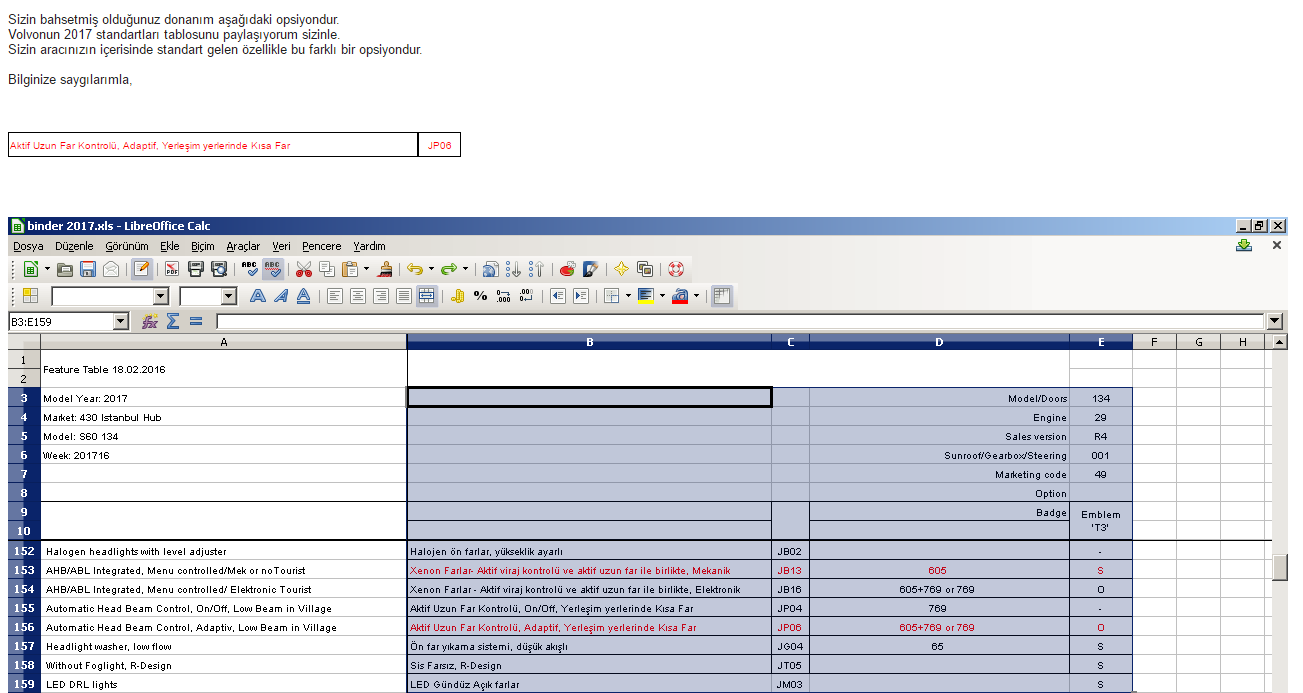Viewport: 1303px width, 693px height.
Task: Save the document with the floppy icon
Action: point(88,269)
